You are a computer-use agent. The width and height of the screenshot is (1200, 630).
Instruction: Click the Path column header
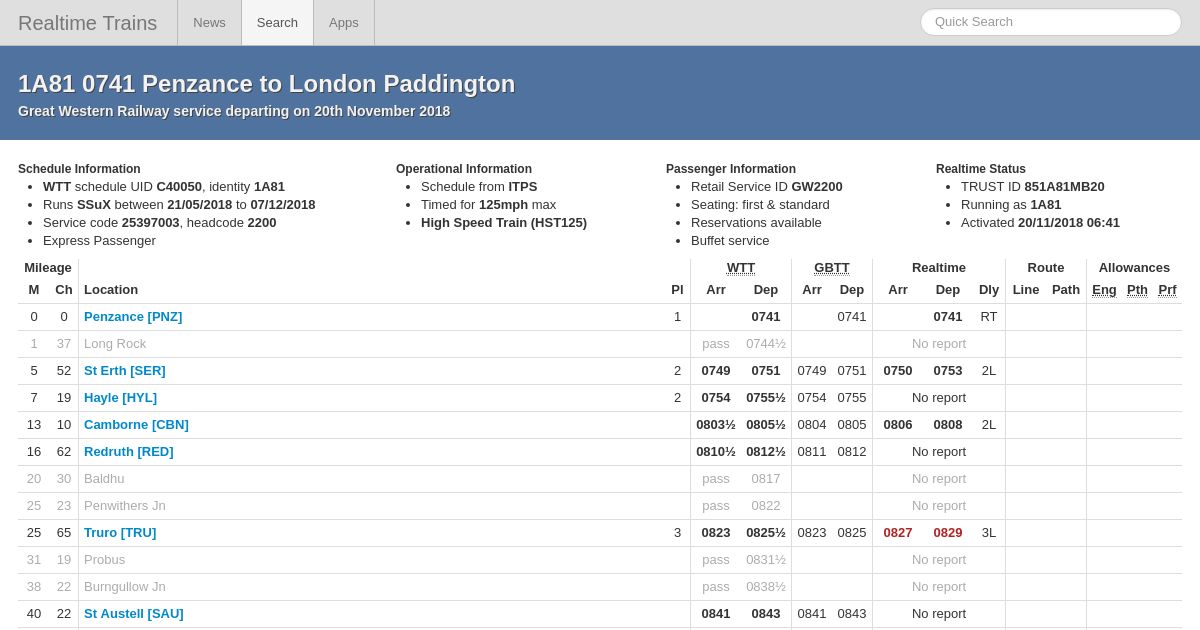click(x=1066, y=290)
